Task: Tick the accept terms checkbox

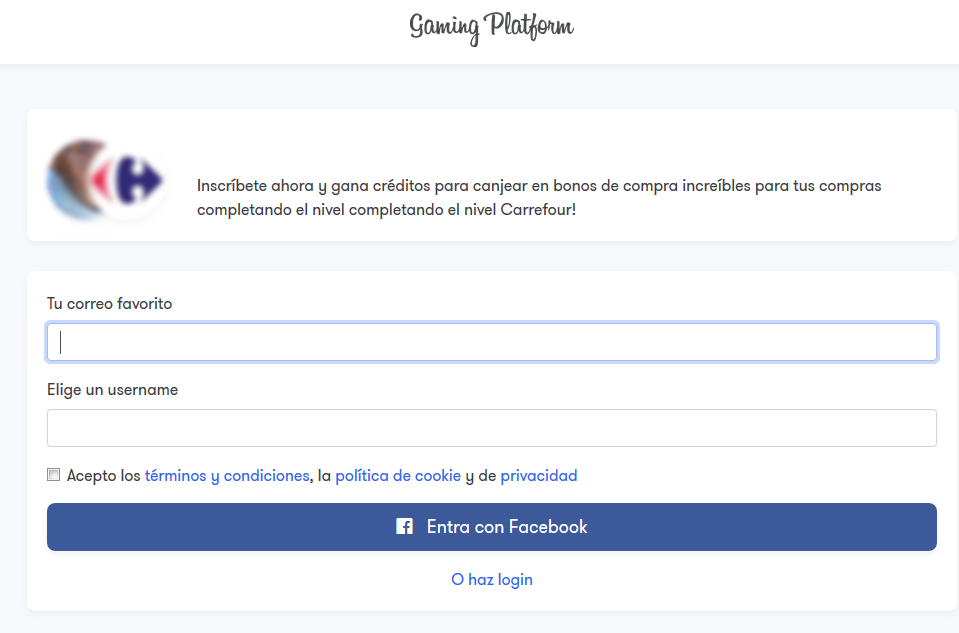Action: tap(54, 475)
